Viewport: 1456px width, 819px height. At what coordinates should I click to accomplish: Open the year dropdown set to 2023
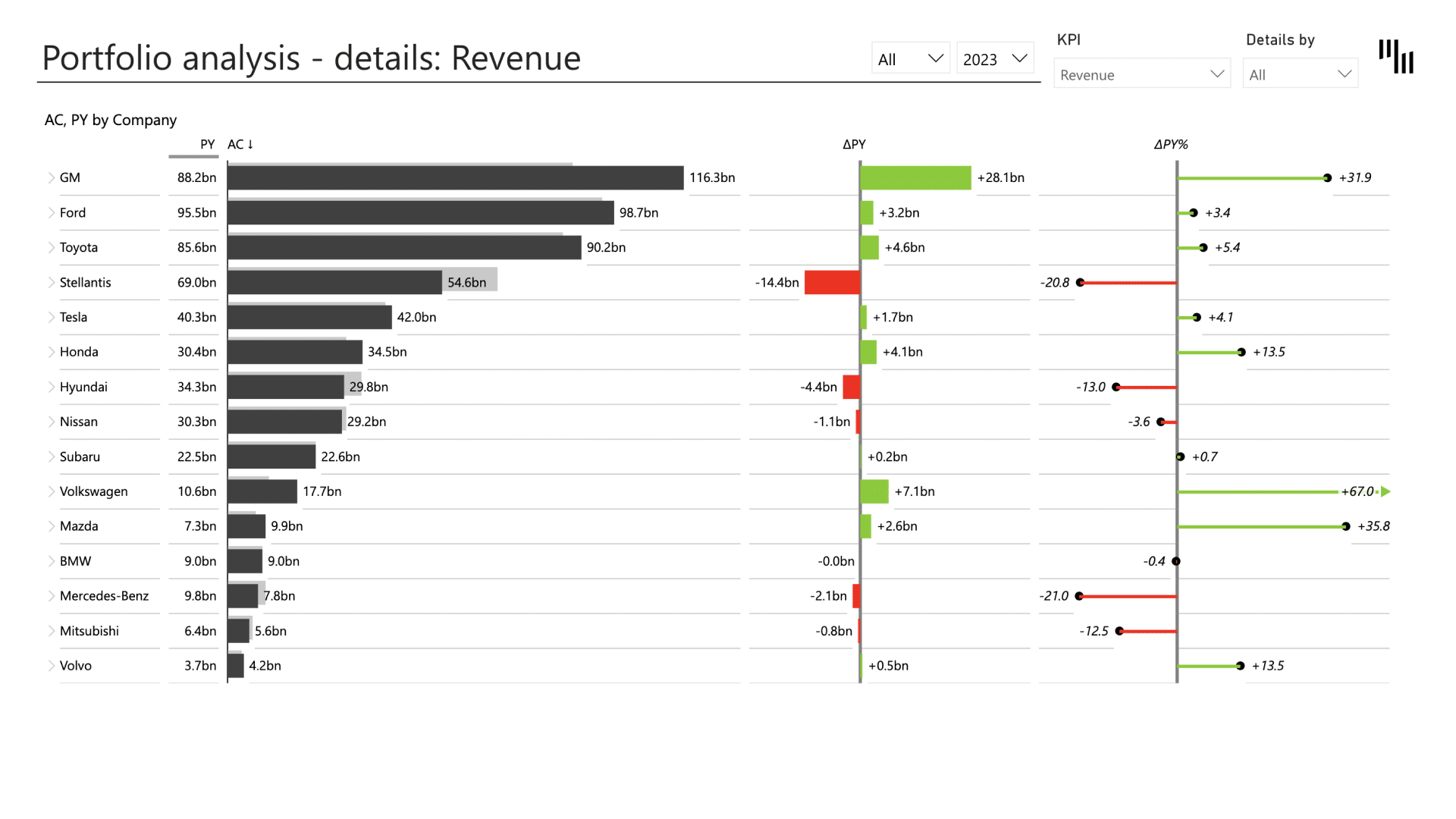coord(994,58)
